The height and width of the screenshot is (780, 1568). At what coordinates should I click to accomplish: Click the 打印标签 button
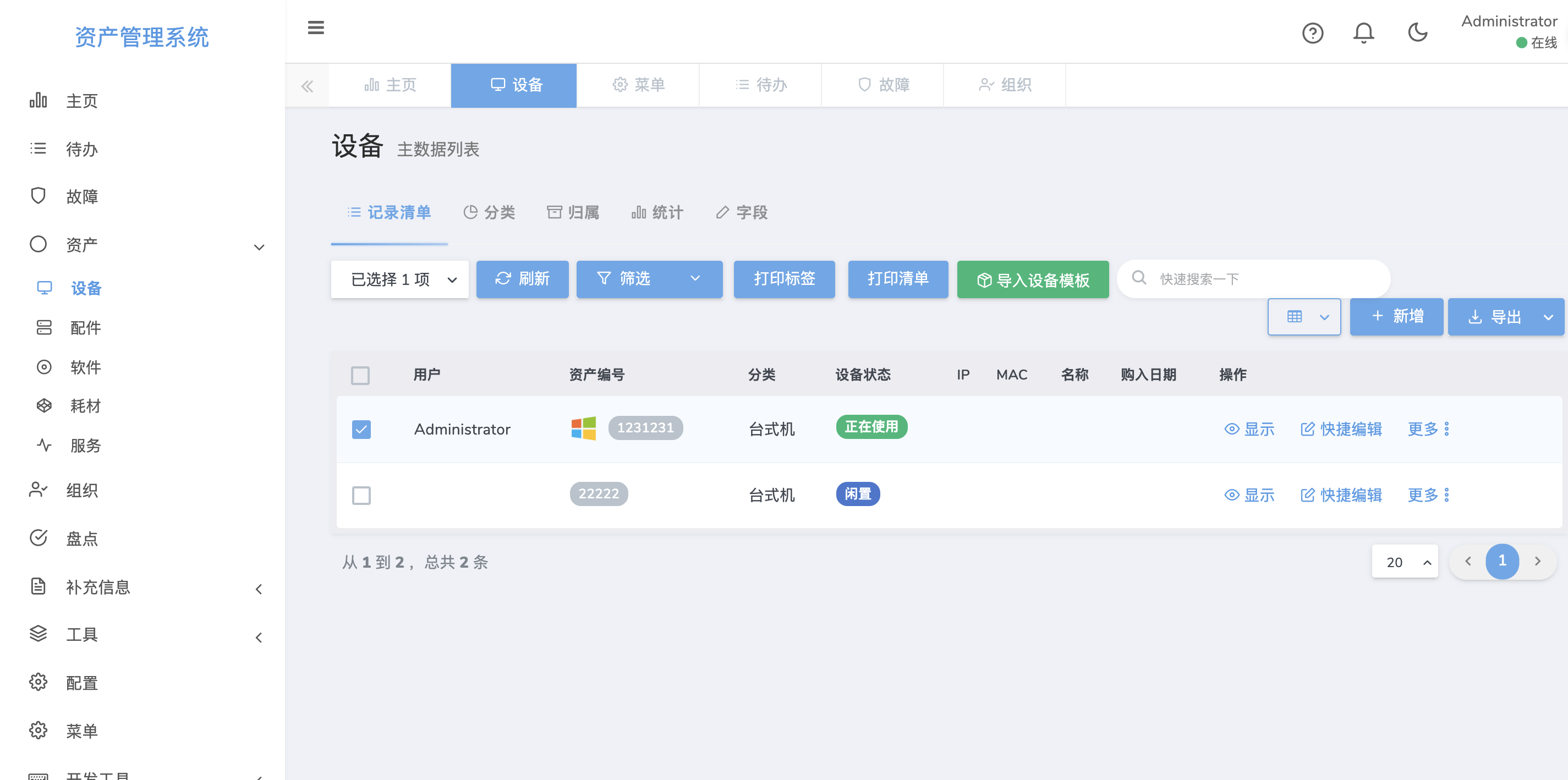(784, 279)
